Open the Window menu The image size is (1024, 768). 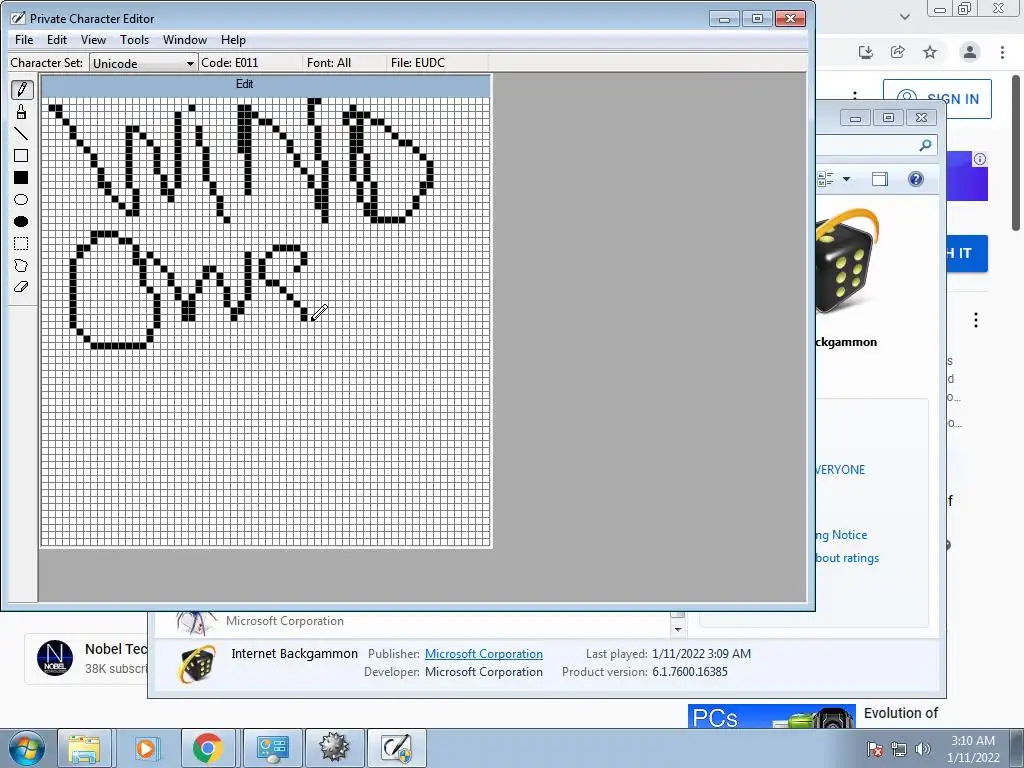point(185,40)
